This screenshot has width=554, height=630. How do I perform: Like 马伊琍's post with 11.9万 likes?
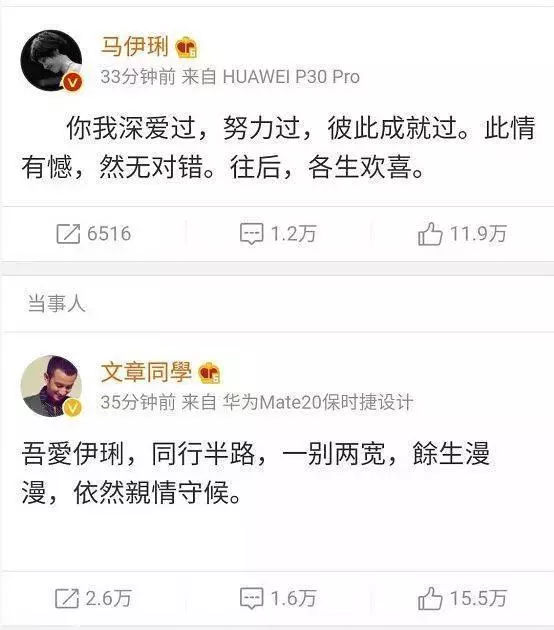(x=462, y=234)
